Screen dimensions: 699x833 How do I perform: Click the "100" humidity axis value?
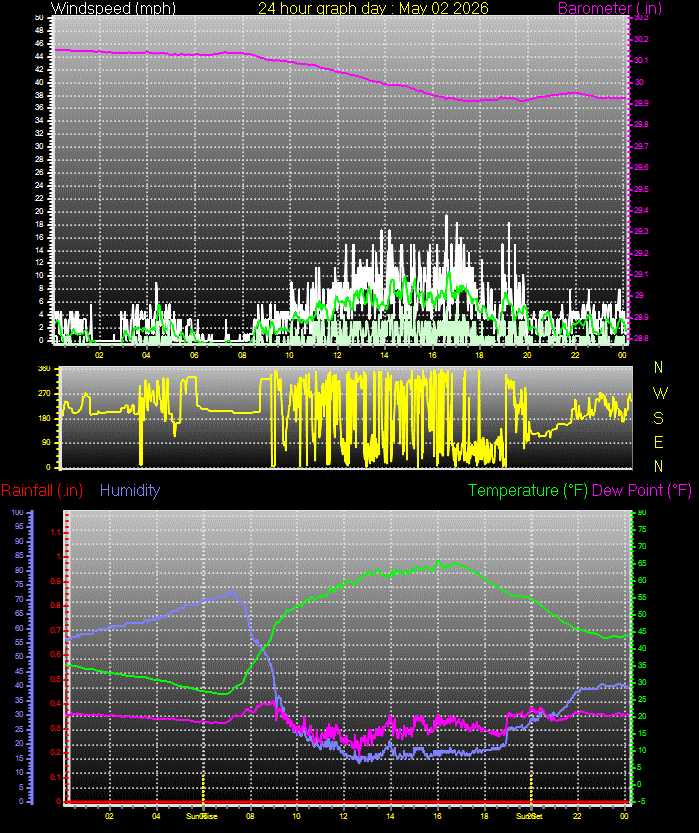pos(18,513)
